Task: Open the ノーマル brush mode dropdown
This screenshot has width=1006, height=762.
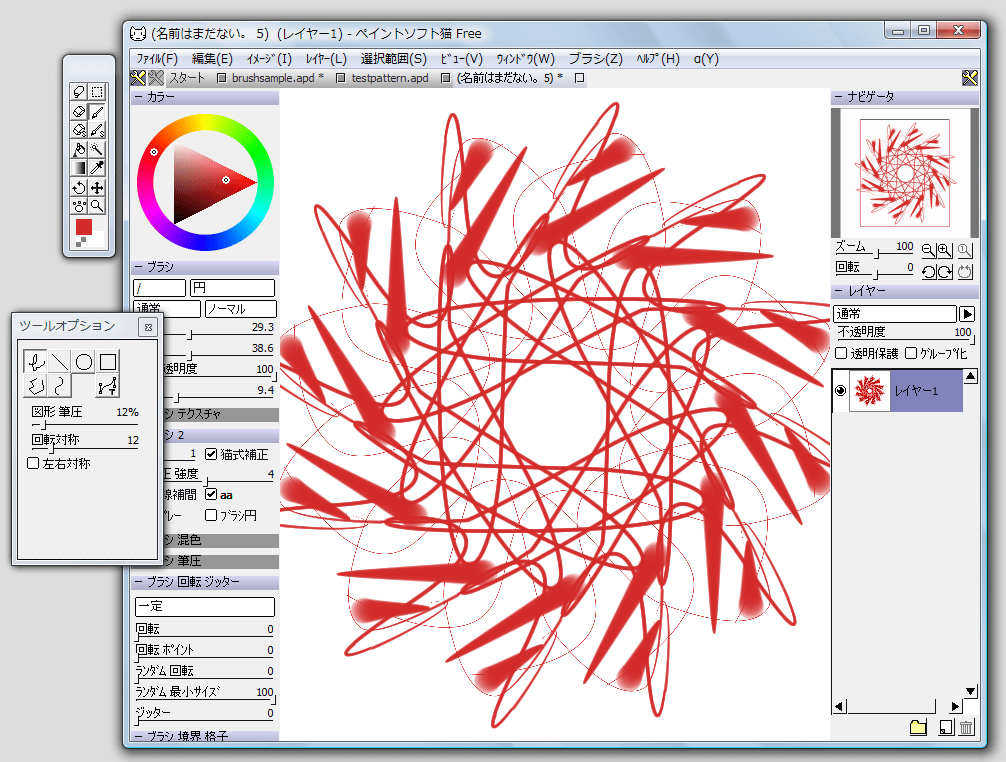Action: [x=241, y=309]
